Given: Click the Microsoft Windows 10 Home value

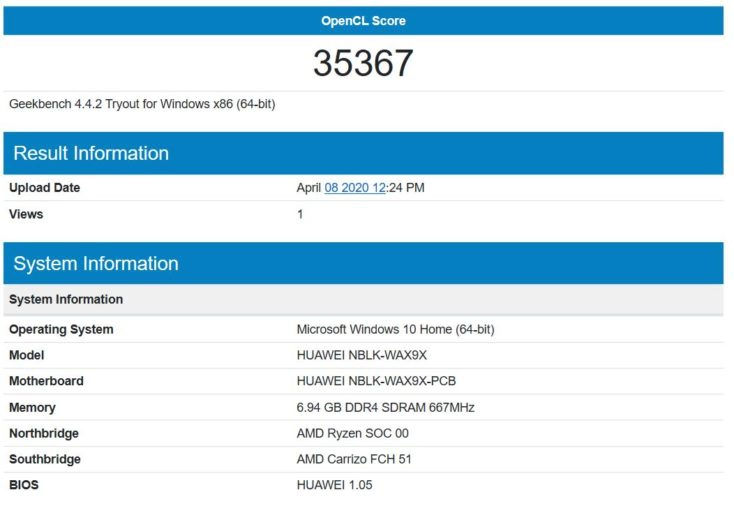Looking at the screenshot, I should point(395,329).
